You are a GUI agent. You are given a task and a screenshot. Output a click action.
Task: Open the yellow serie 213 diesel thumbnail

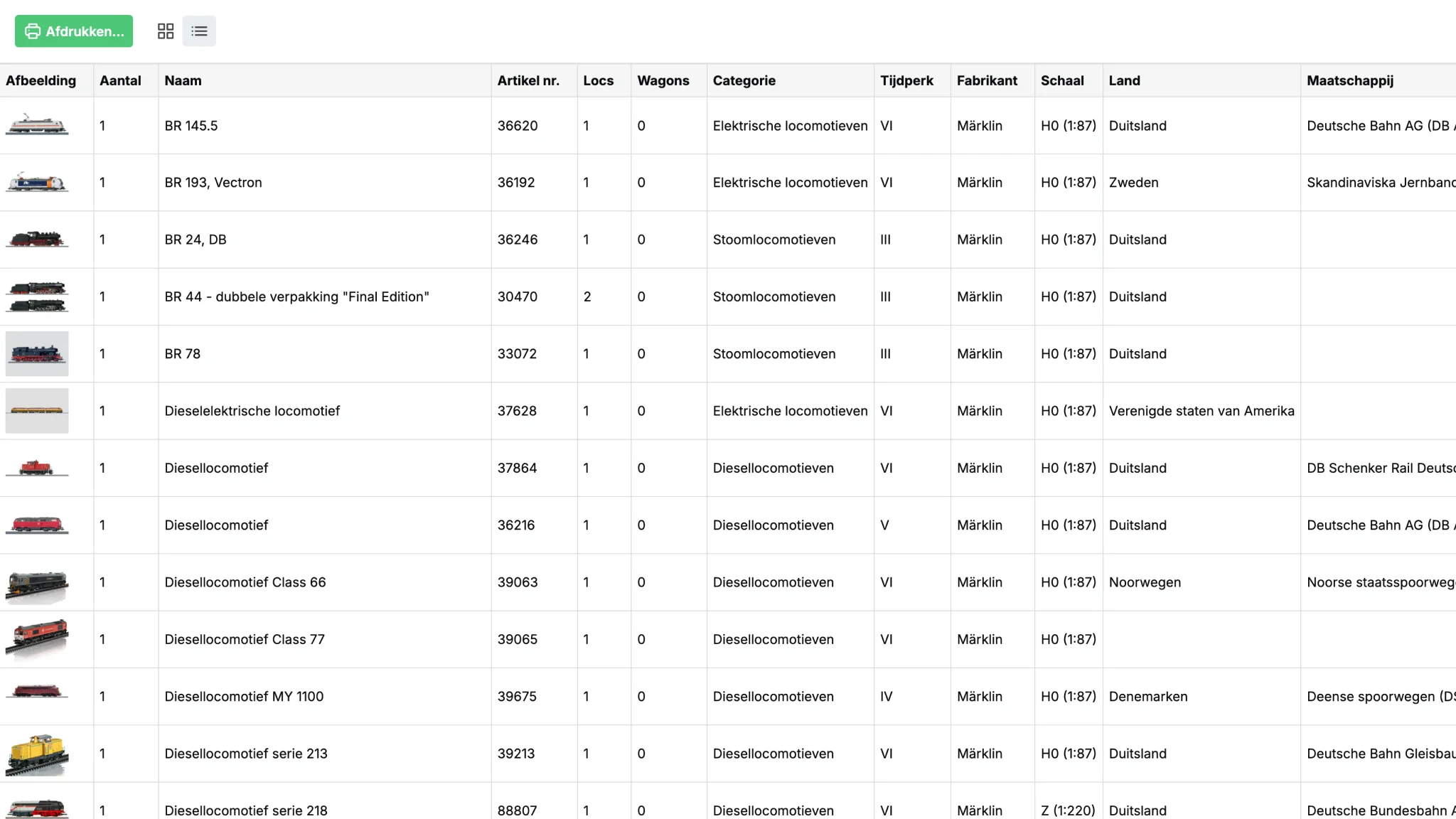[x=37, y=754]
